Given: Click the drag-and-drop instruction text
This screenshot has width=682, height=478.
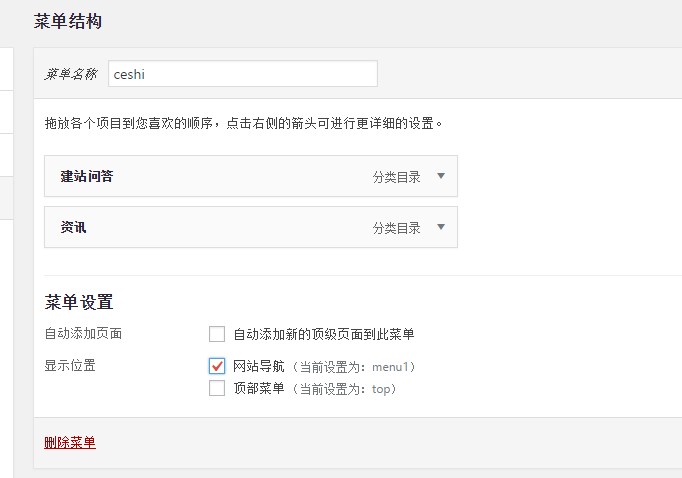Looking at the screenshot, I should pos(243,124).
